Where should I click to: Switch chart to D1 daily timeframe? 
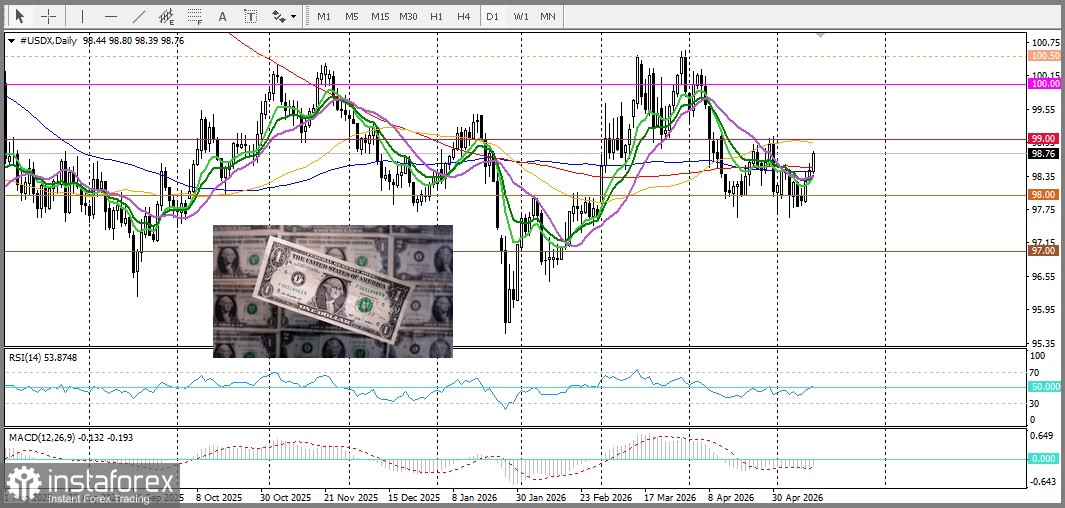pyautogui.click(x=492, y=16)
